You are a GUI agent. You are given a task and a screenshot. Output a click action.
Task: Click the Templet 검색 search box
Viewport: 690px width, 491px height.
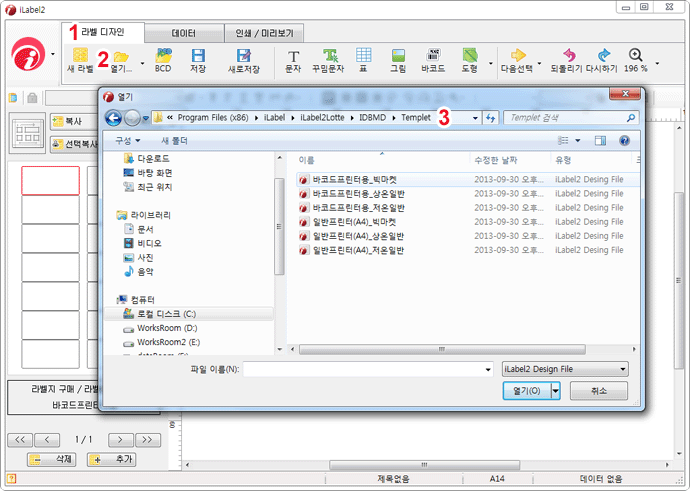coord(571,117)
